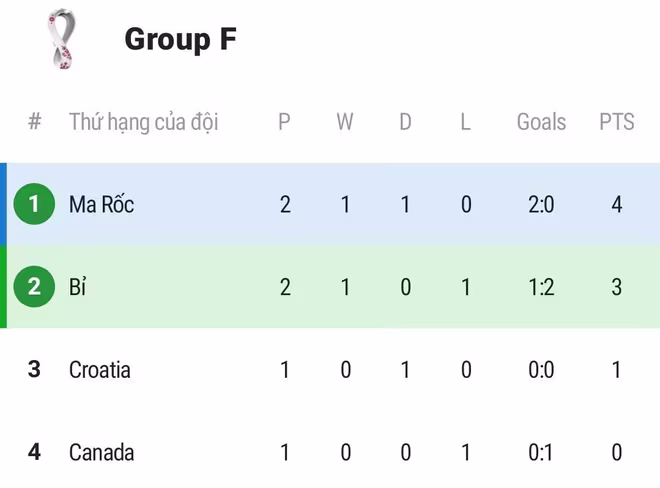This screenshot has width=660, height=488.
Task: Click the PTS column header
Action: click(616, 122)
